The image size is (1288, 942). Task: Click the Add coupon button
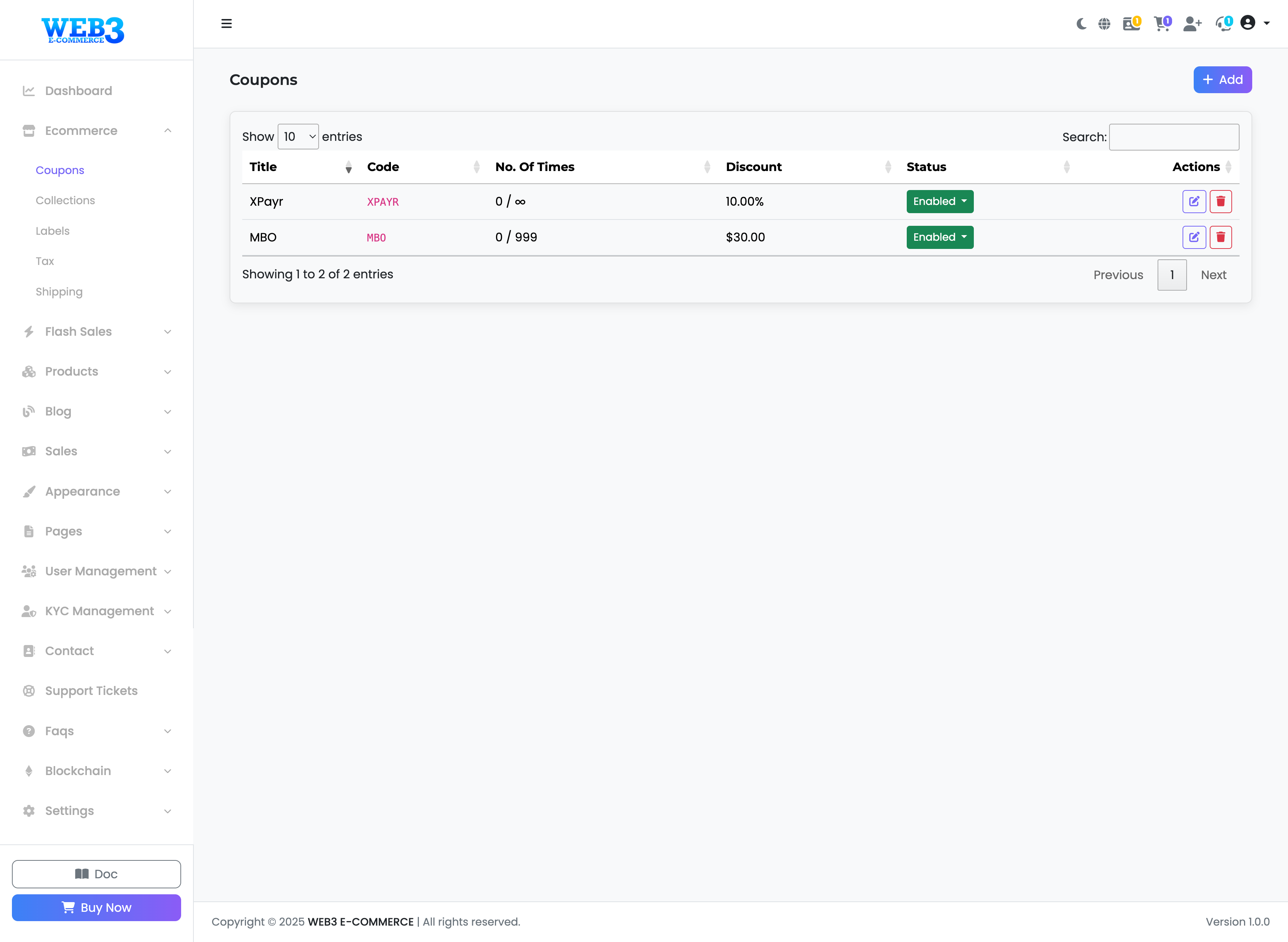(1222, 80)
